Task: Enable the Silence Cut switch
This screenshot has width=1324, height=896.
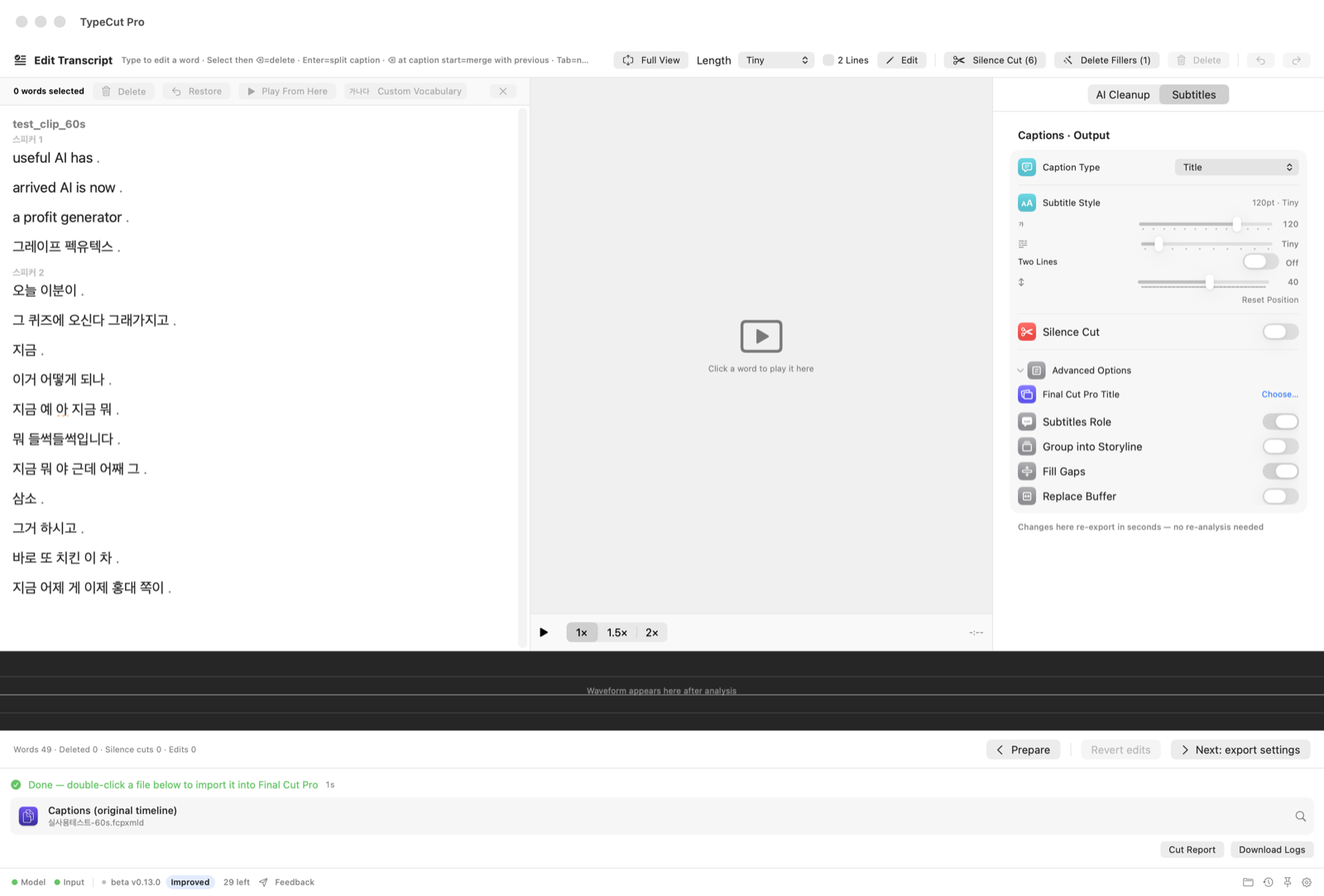Action: pos(1280,332)
